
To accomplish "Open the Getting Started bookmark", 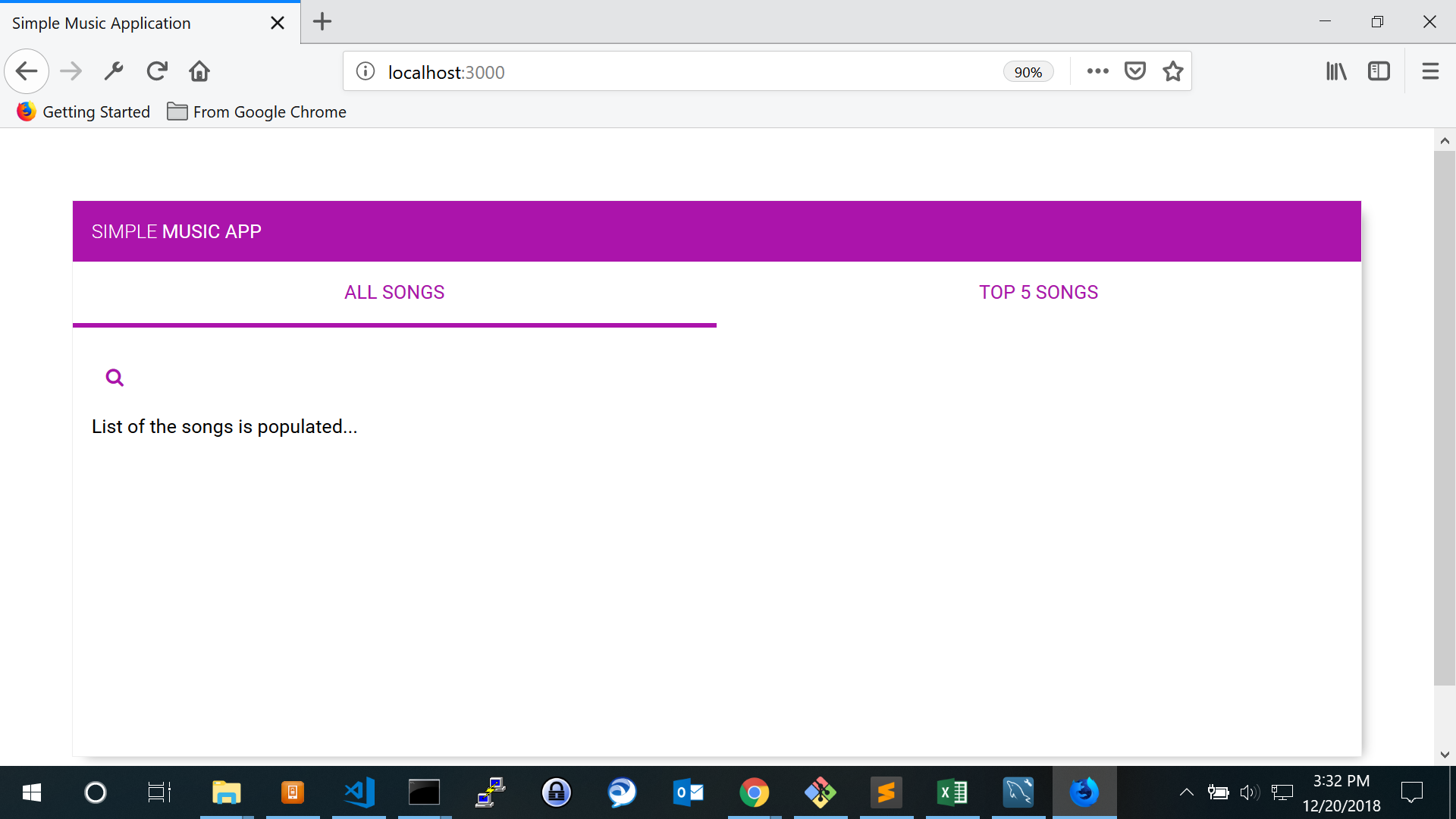I will (83, 112).
